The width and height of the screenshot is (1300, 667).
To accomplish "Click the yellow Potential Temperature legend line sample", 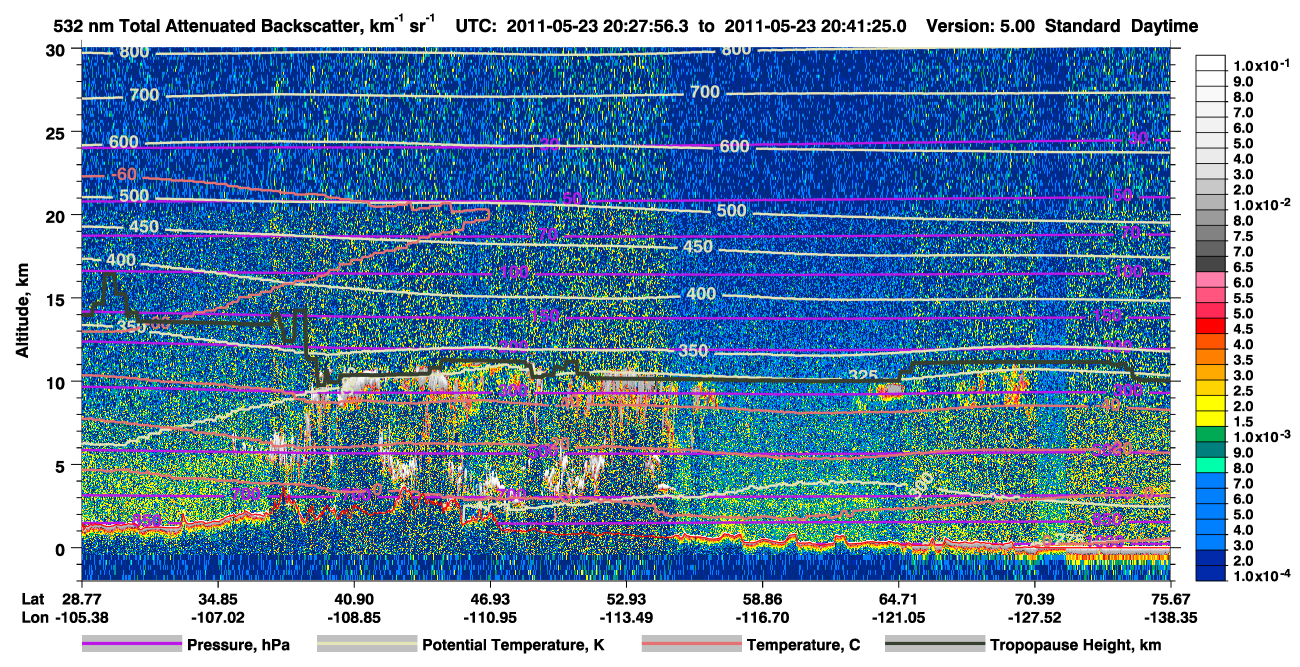I will pyautogui.click(x=365, y=645).
